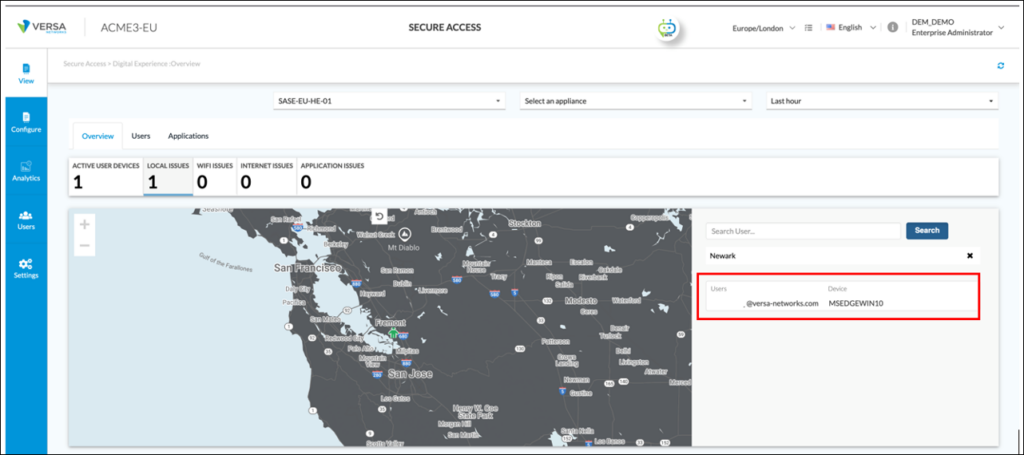Open the English language dropdown
This screenshot has height=455, width=1024.
(x=851, y=27)
